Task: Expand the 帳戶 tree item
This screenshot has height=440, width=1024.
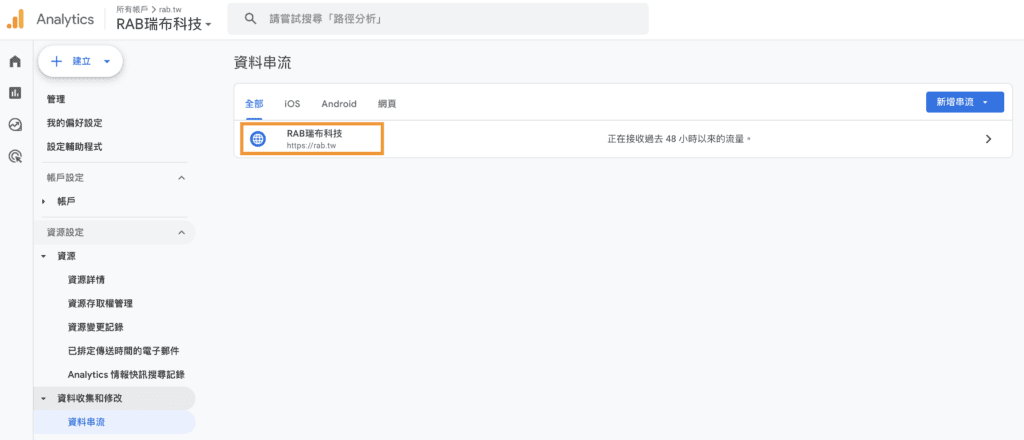Action: pos(44,202)
